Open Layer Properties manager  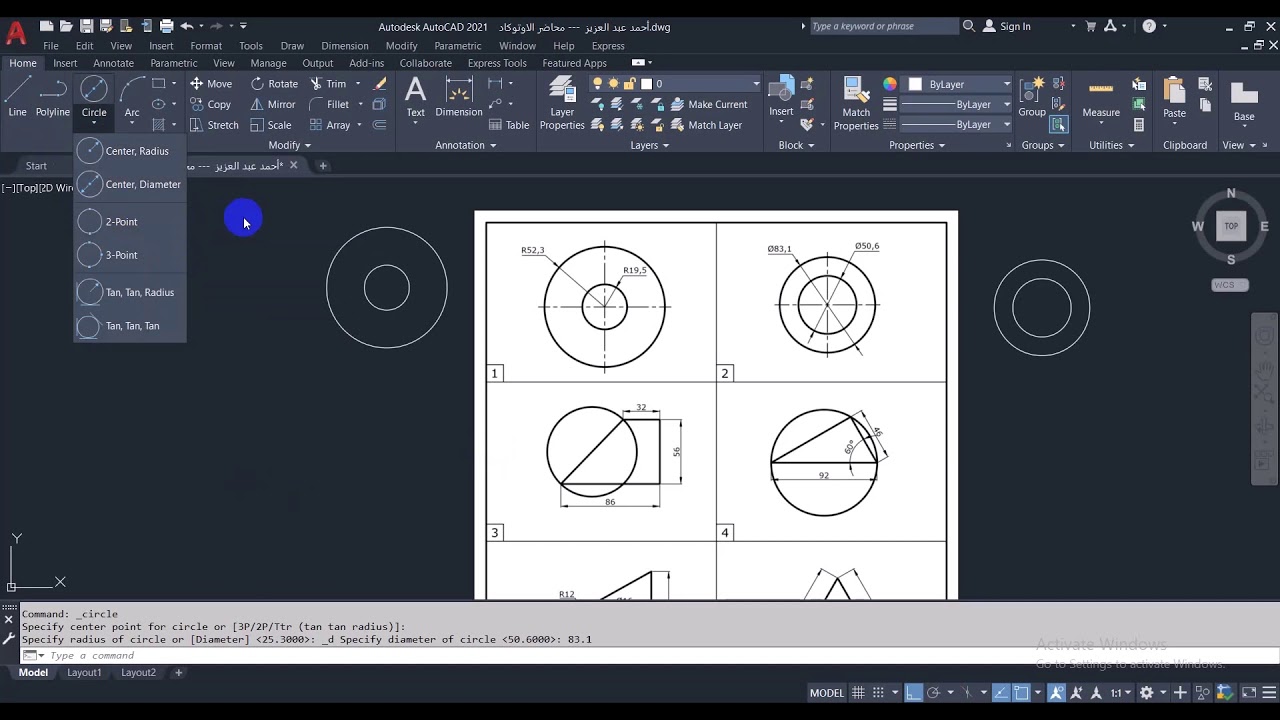pos(562,104)
